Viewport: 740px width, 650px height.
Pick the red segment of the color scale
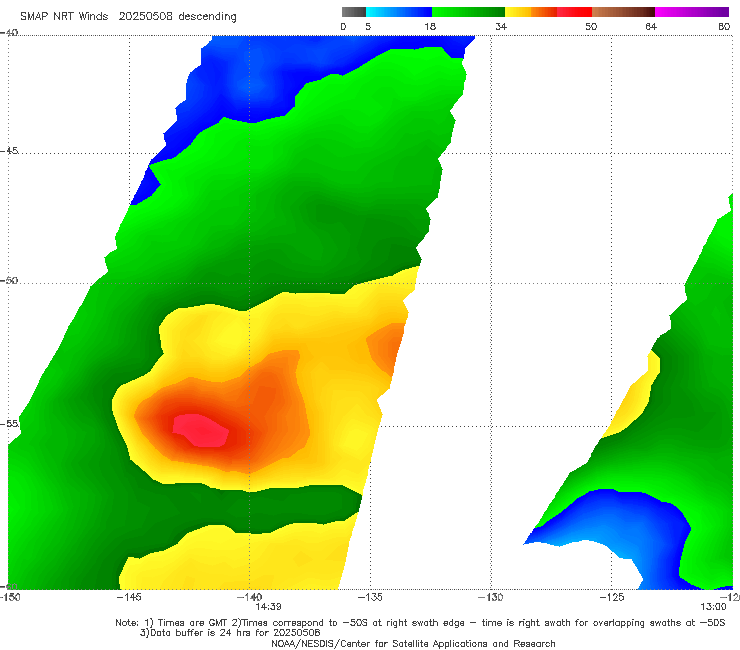coord(574,12)
